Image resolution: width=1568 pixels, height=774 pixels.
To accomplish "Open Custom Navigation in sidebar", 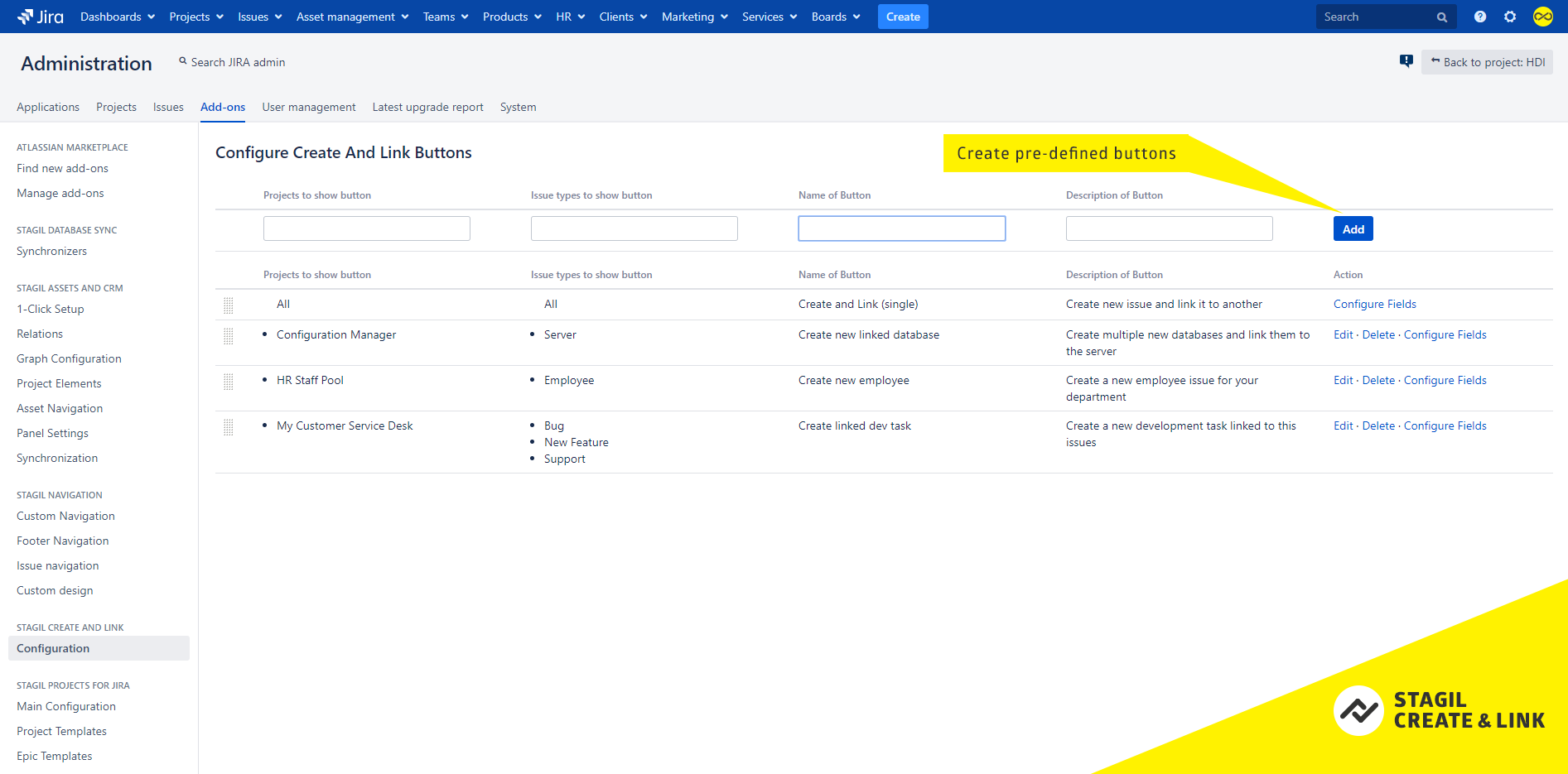I will click(65, 516).
